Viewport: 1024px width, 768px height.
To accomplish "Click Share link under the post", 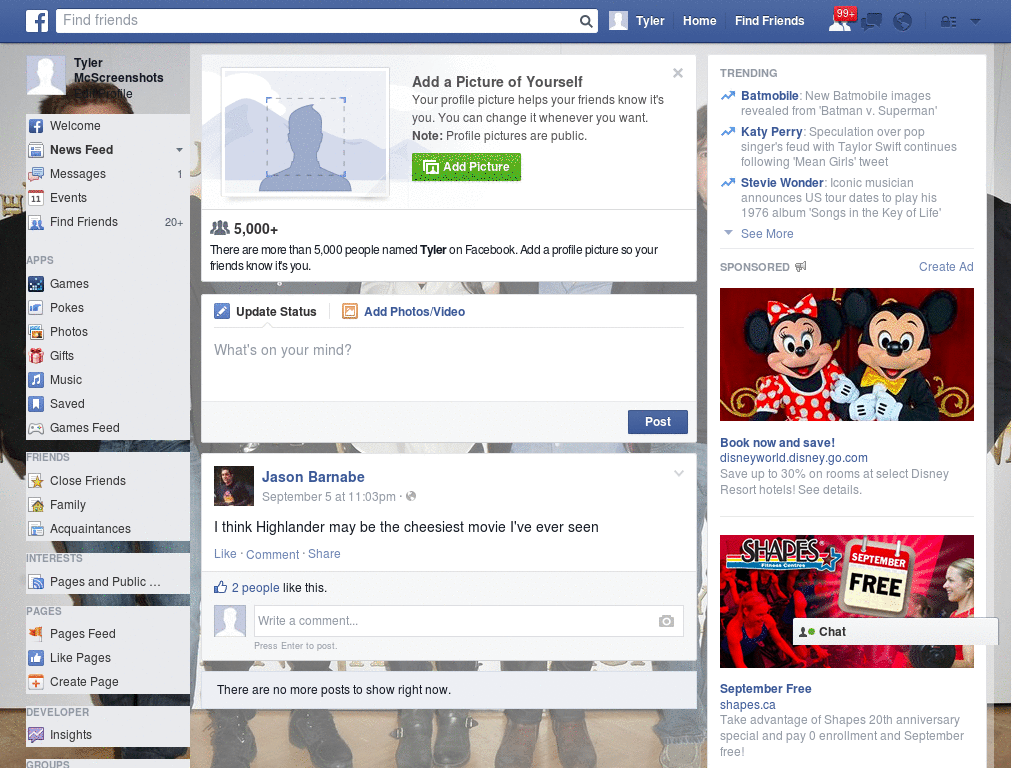I will click(x=324, y=554).
